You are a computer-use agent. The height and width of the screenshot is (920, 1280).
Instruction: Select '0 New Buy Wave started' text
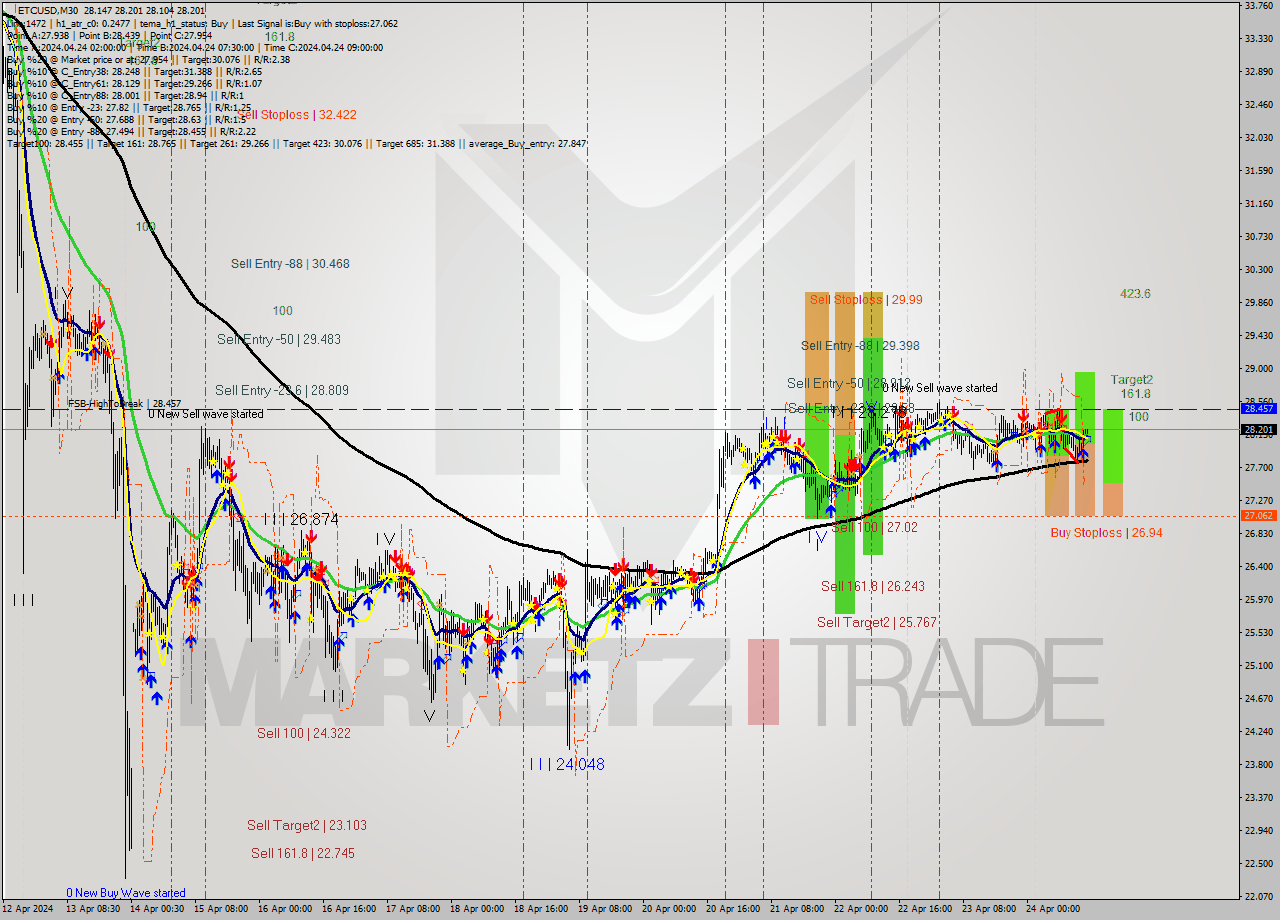(126, 893)
